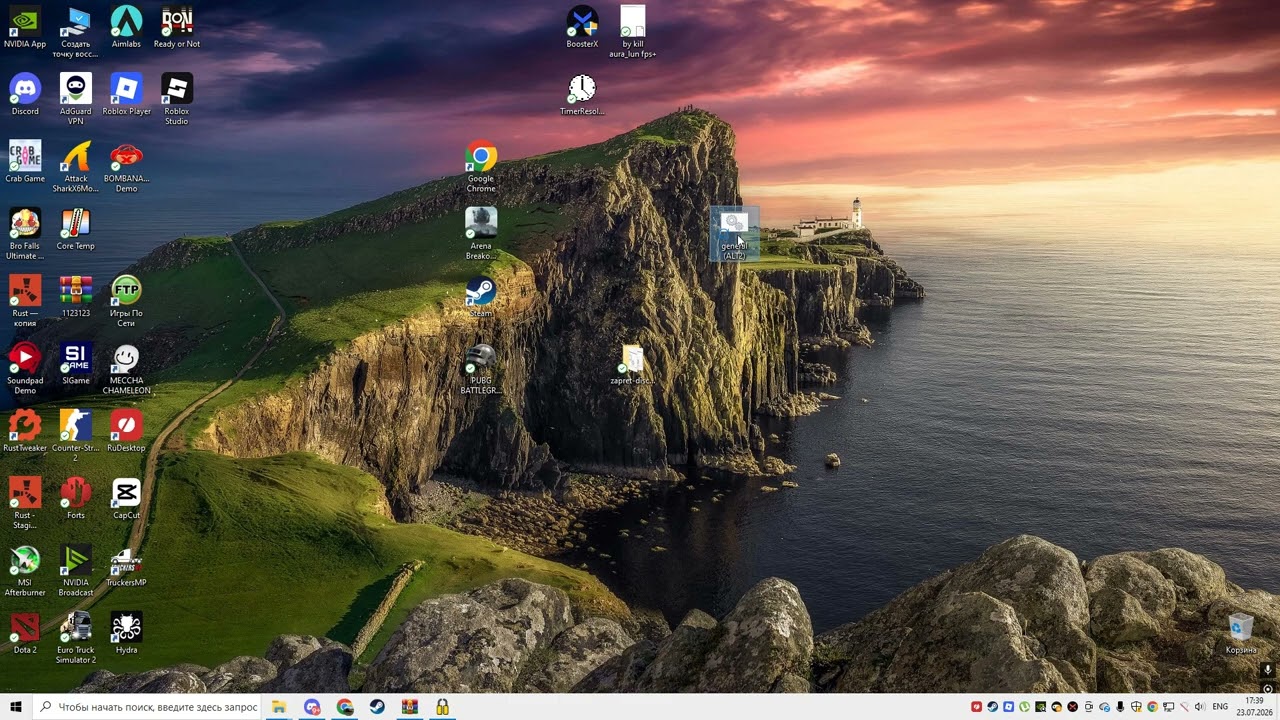The image size is (1280, 720).
Task: Select the Google Chrome desktop shortcut
Action: pos(481,166)
